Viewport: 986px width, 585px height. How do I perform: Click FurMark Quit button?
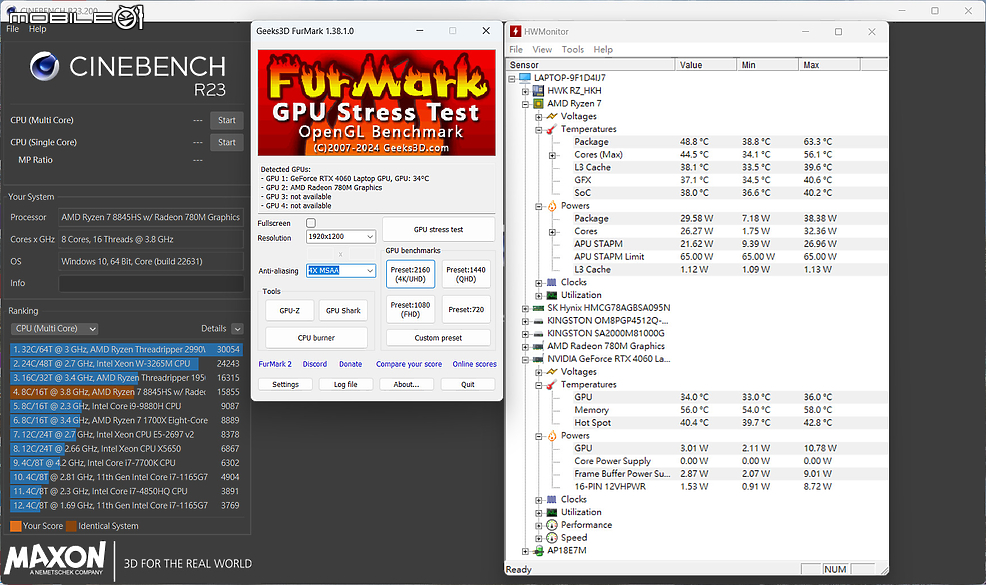coord(468,384)
